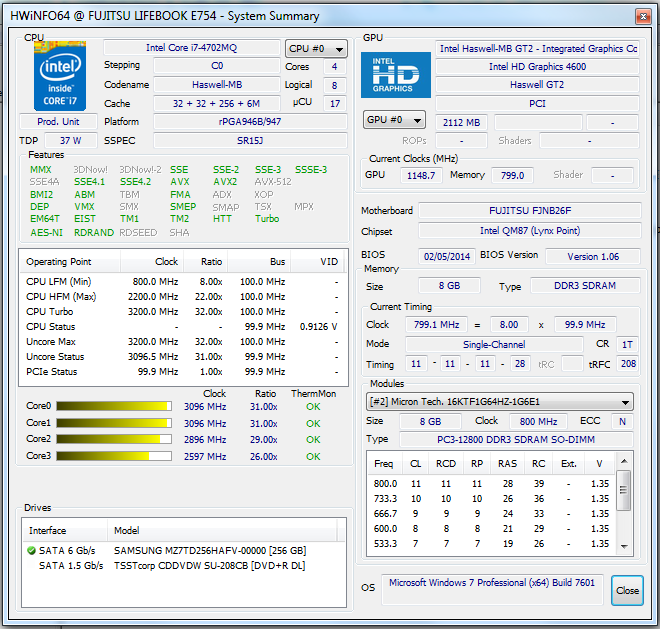Click the AES-NI feature label
660x629 pixels.
pos(46,232)
